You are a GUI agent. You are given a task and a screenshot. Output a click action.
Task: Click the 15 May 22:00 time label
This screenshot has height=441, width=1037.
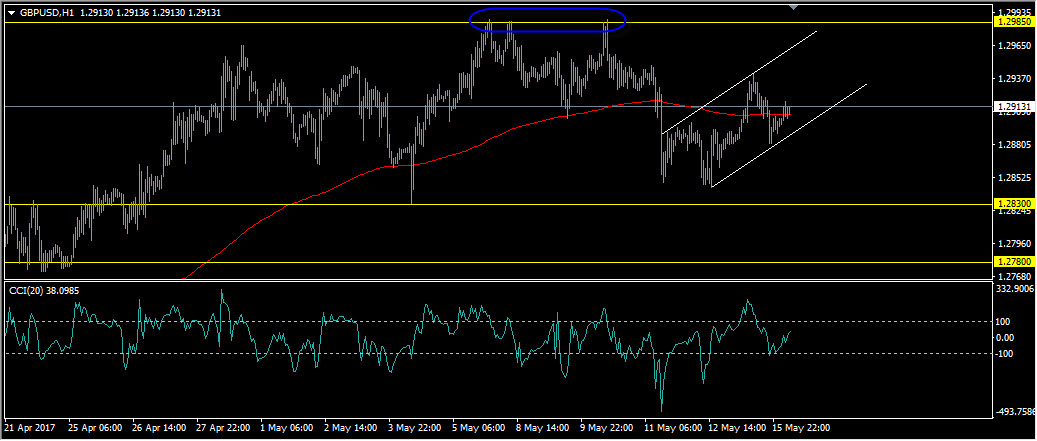(x=803, y=428)
